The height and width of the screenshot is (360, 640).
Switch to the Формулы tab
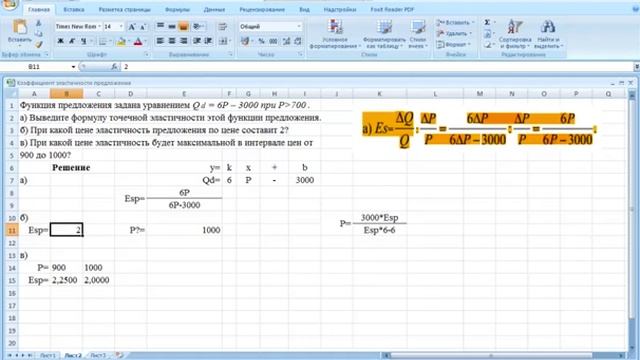point(177,9)
